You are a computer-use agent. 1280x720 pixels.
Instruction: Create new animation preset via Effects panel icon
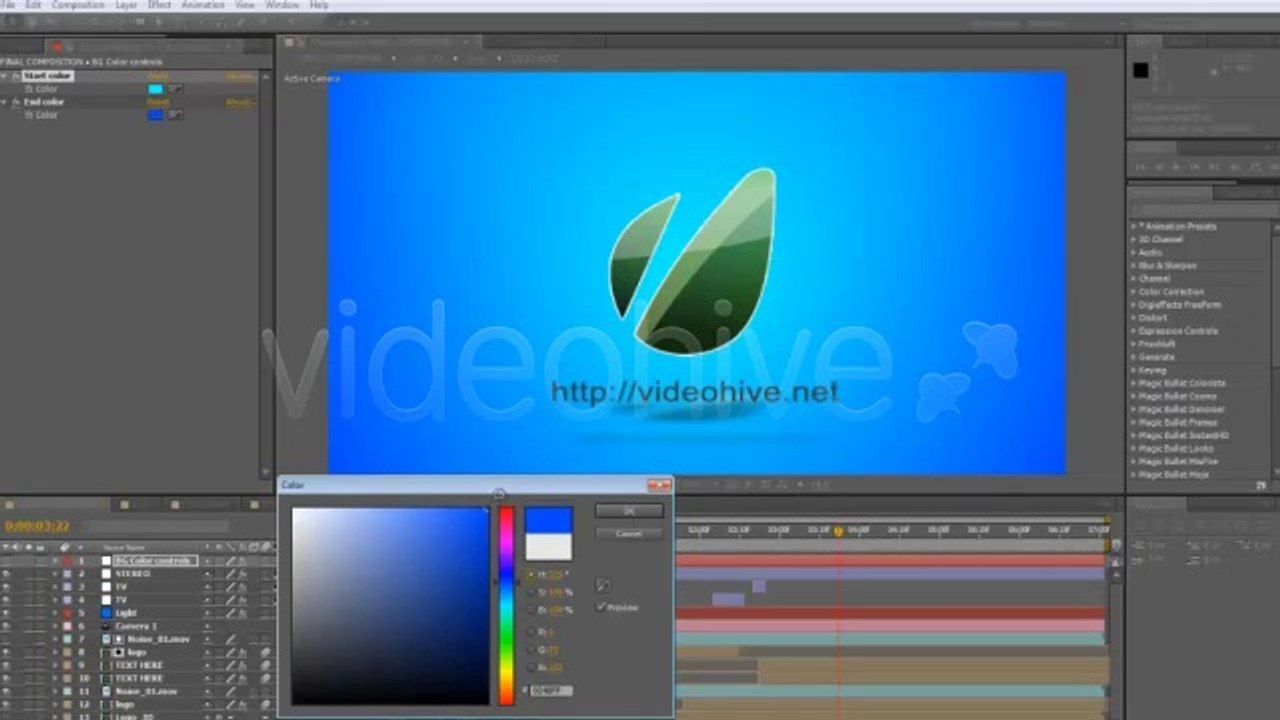click(1262, 485)
